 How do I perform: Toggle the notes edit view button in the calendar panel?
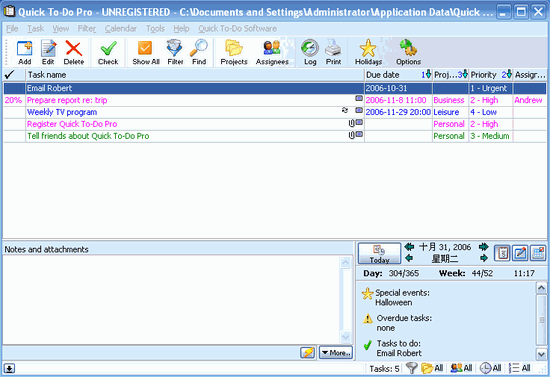tap(520, 253)
